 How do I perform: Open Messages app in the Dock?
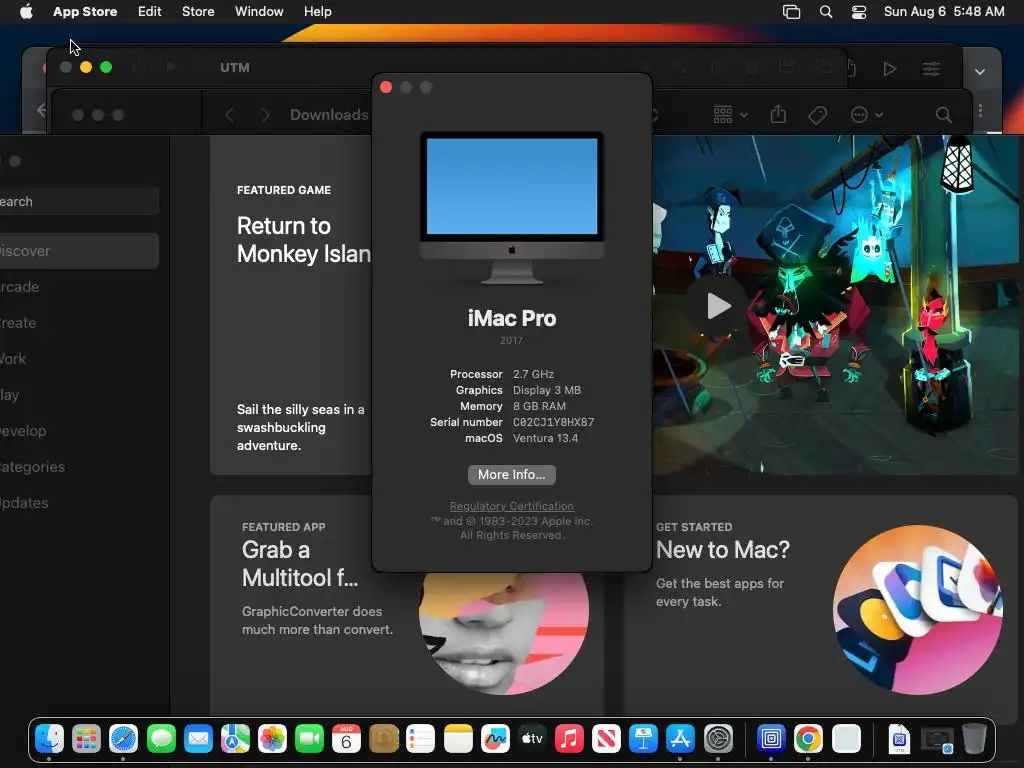pyautogui.click(x=161, y=739)
